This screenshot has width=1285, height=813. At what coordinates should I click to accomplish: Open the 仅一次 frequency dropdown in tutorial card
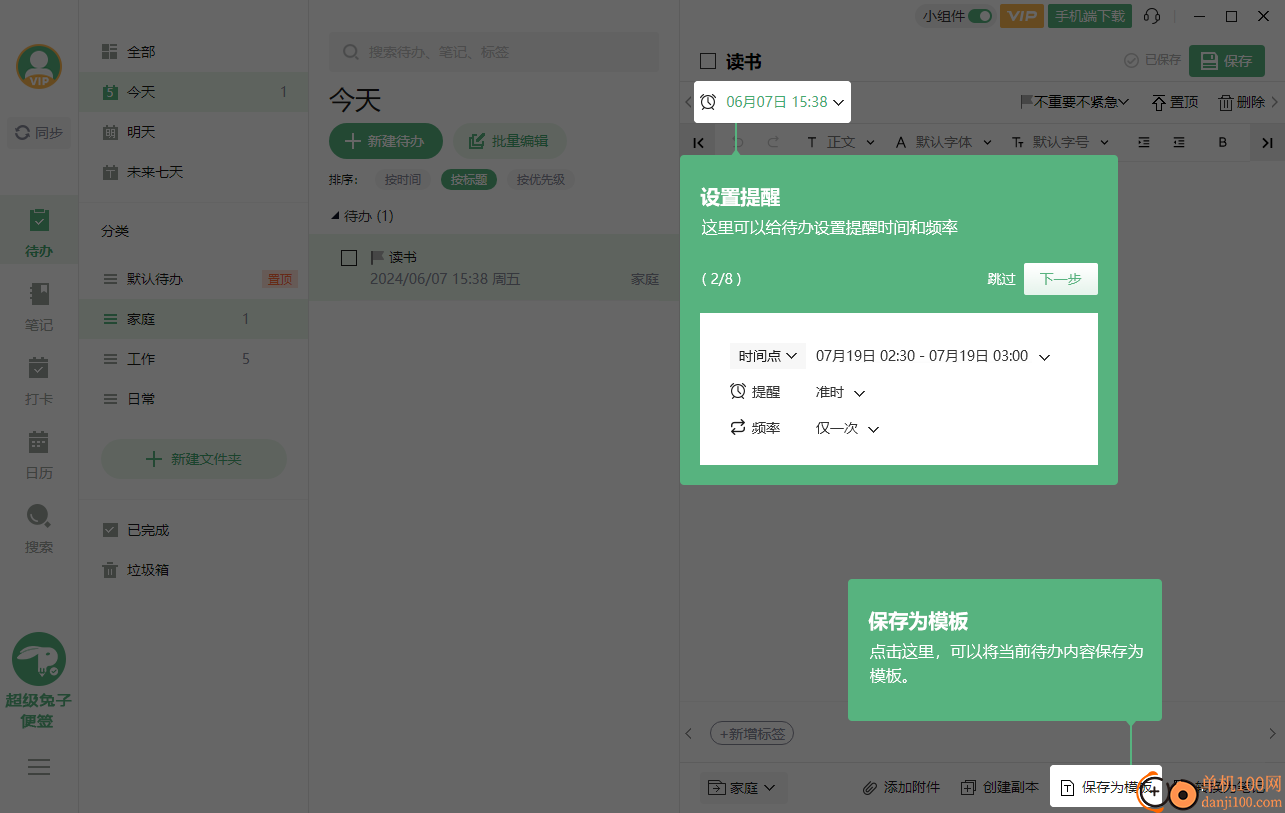(847, 428)
